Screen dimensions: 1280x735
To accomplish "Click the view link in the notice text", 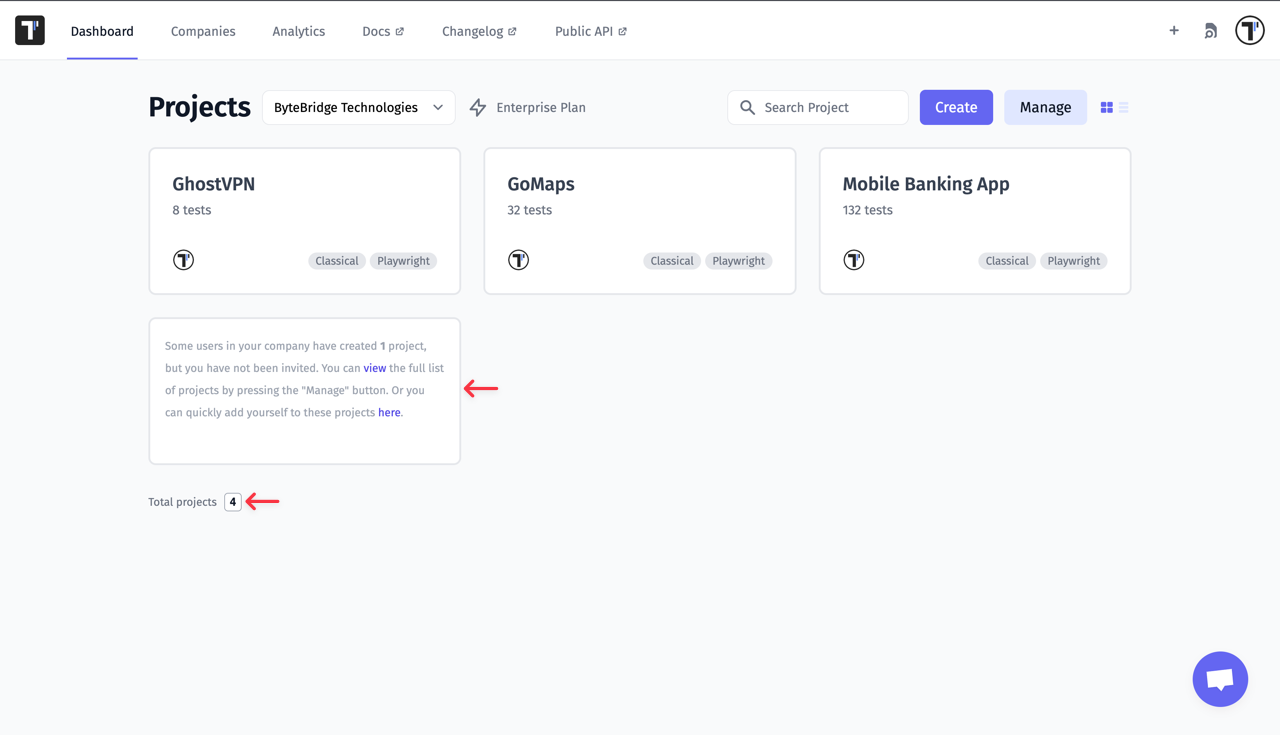I will 375,368.
